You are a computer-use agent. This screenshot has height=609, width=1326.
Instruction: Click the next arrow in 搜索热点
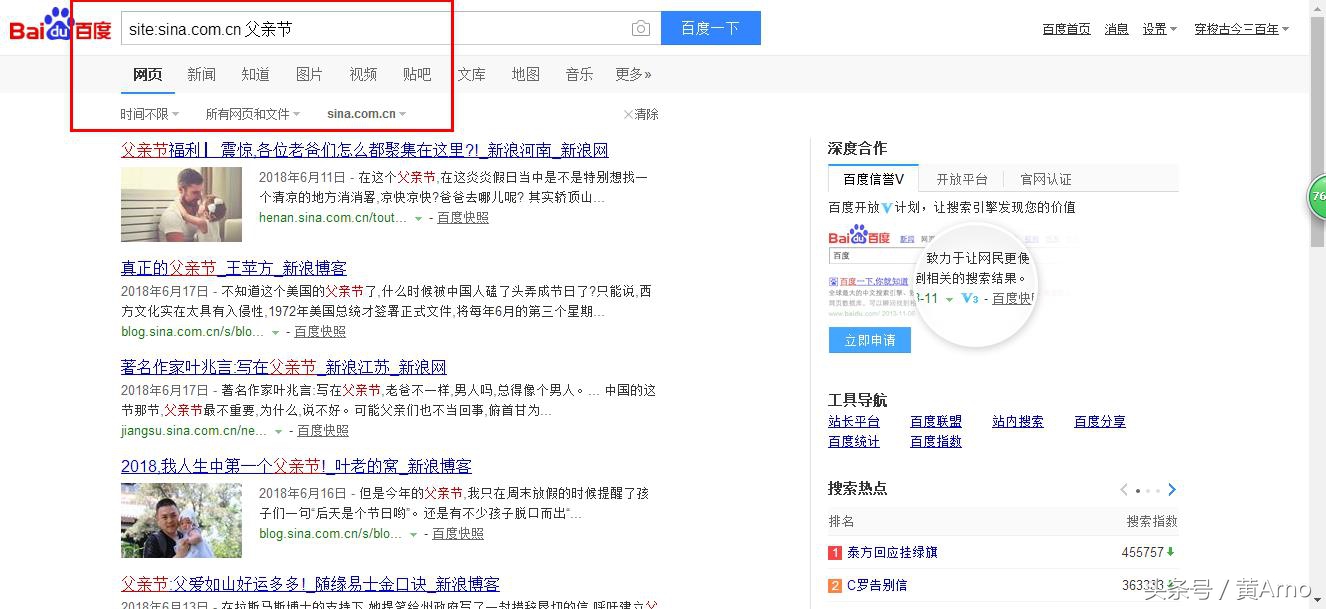tap(1172, 490)
